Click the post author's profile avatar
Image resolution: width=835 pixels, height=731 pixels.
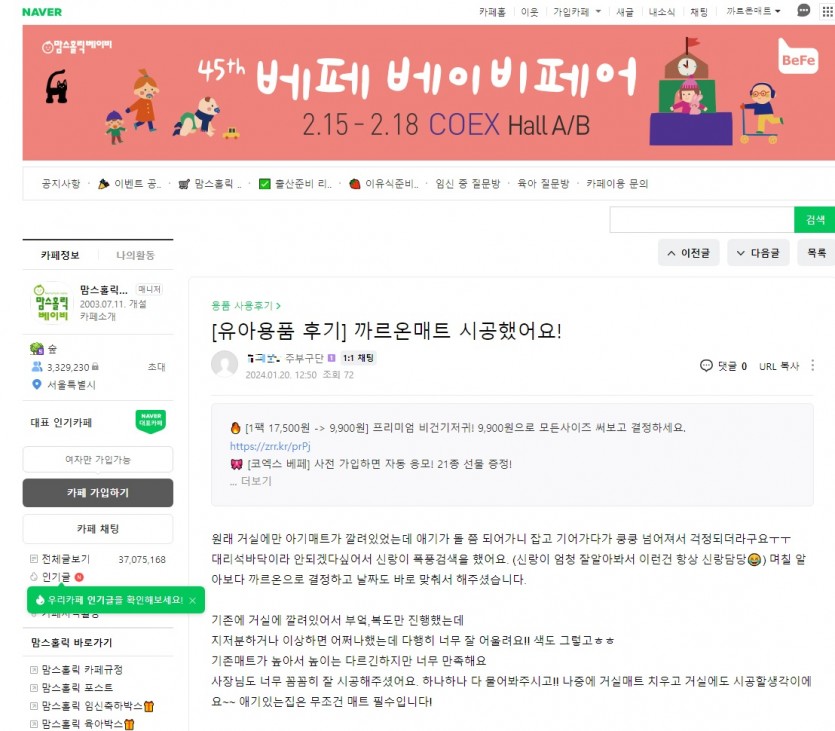point(224,364)
